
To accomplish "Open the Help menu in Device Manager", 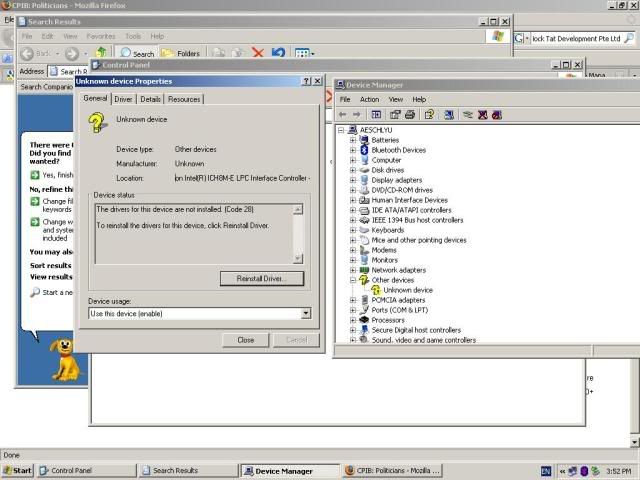I will (x=419, y=99).
